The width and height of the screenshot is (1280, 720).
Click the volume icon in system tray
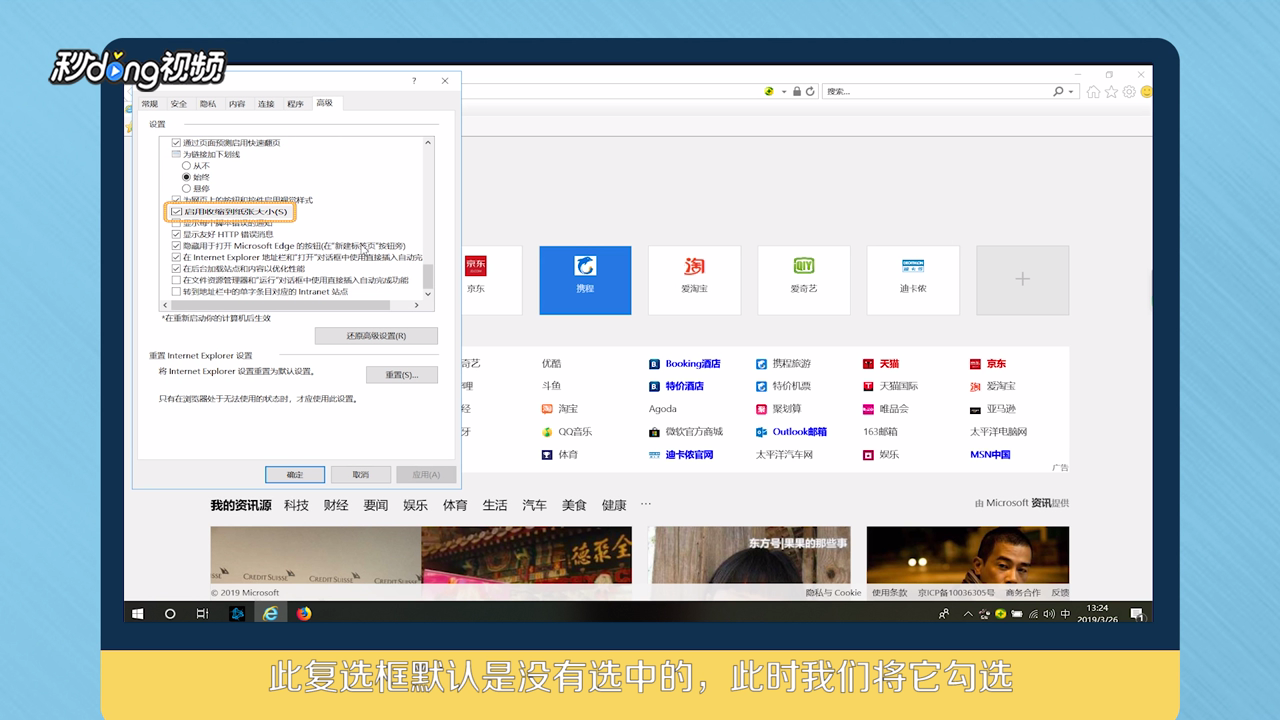1049,614
